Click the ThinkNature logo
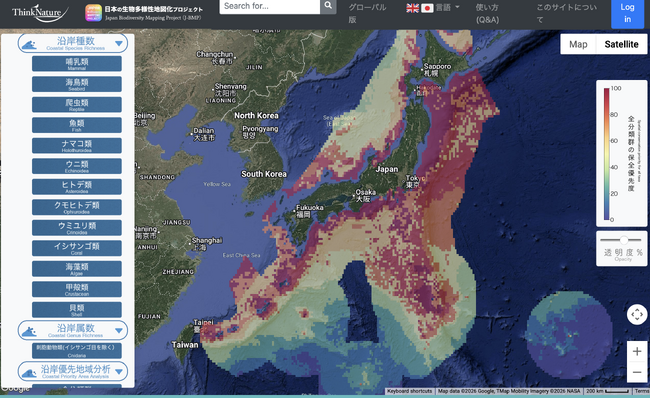 click(x=40, y=13)
